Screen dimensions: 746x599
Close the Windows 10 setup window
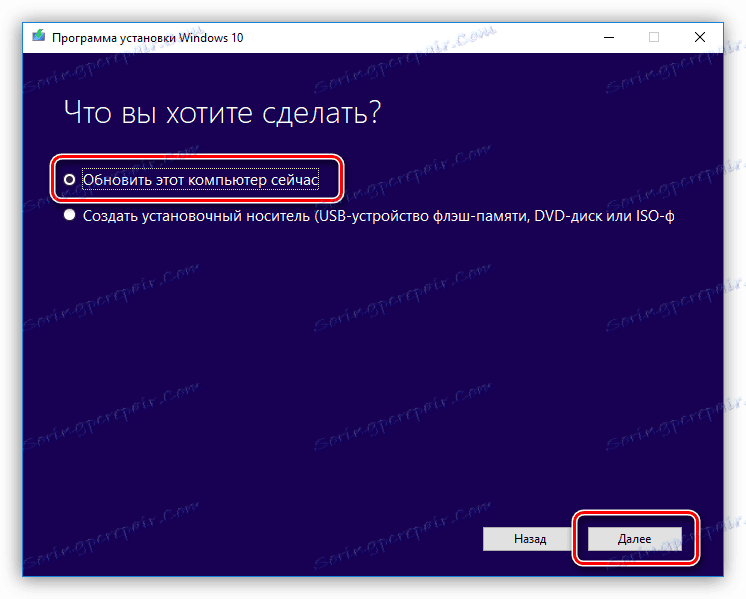pyautogui.click(x=699, y=37)
